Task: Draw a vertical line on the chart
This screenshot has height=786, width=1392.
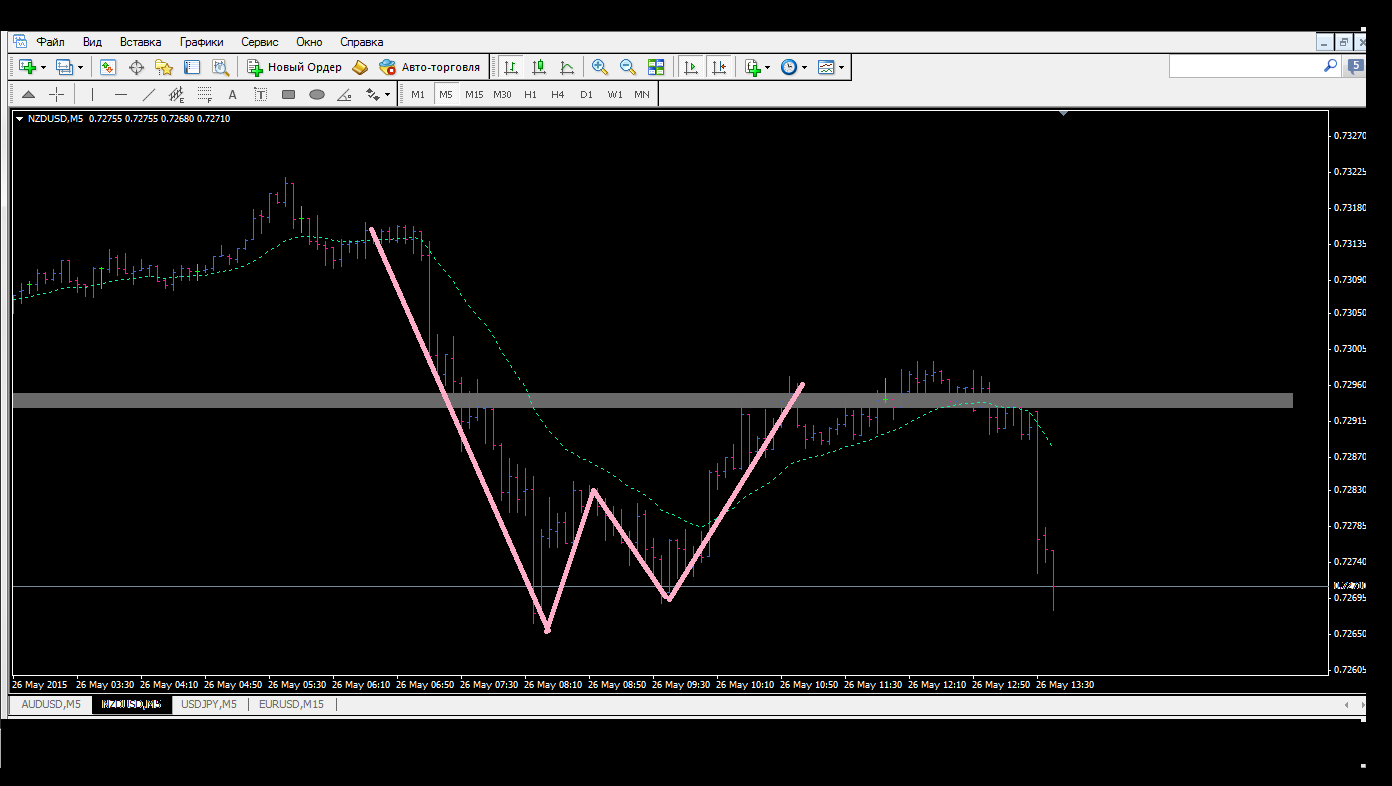Action: pyautogui.click(x=92, y=95)
